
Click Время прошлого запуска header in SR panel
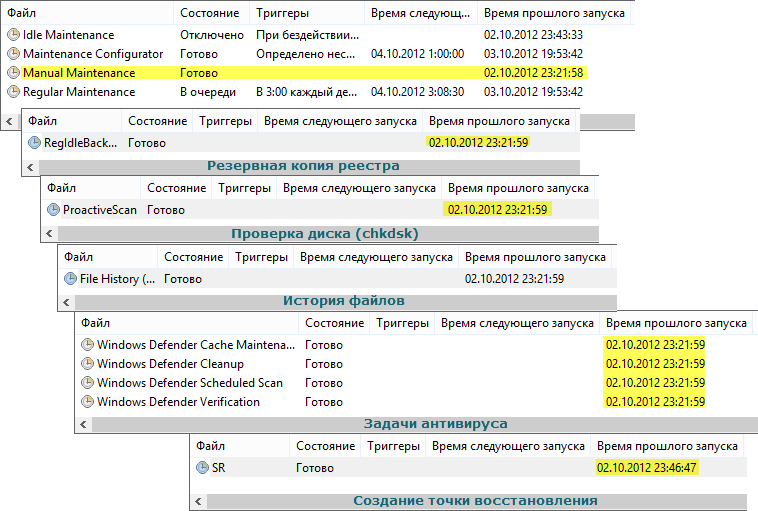pyautogui.click(x=667, y=446)
